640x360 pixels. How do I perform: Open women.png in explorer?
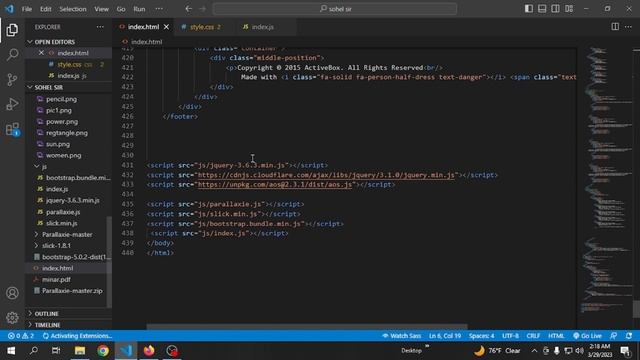tap(63, 156)
